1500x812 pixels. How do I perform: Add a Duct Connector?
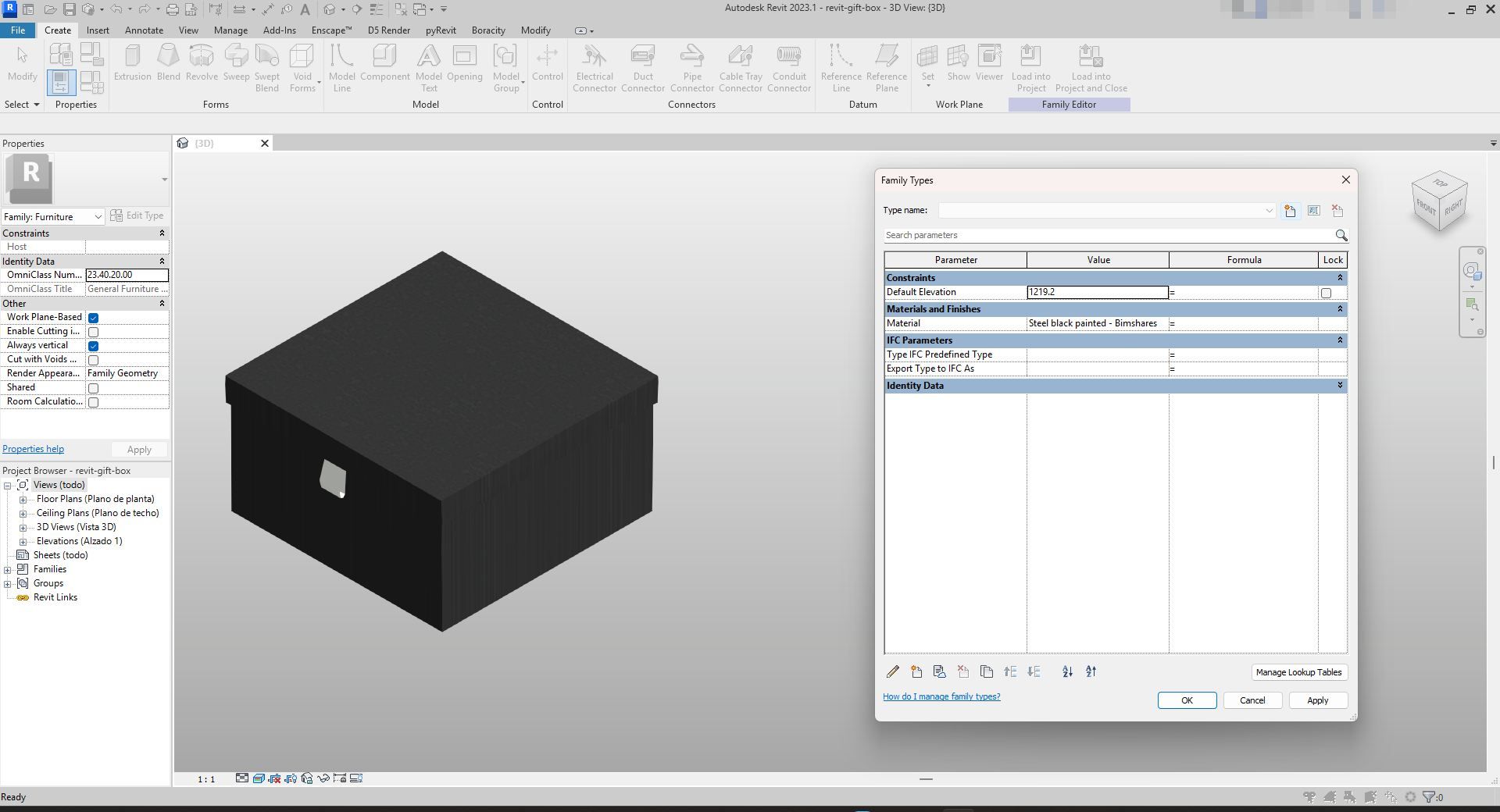[643, 69]
